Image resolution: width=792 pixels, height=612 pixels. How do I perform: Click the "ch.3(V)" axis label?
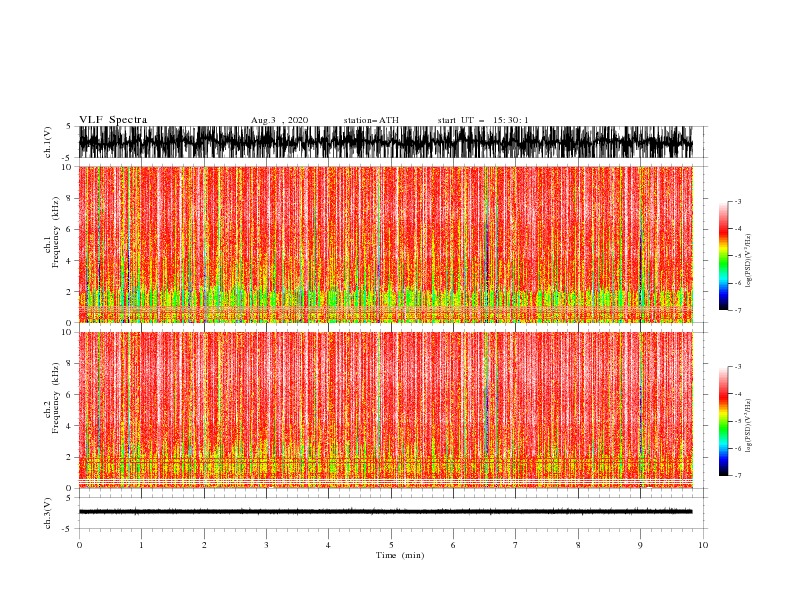coord(48,513)
